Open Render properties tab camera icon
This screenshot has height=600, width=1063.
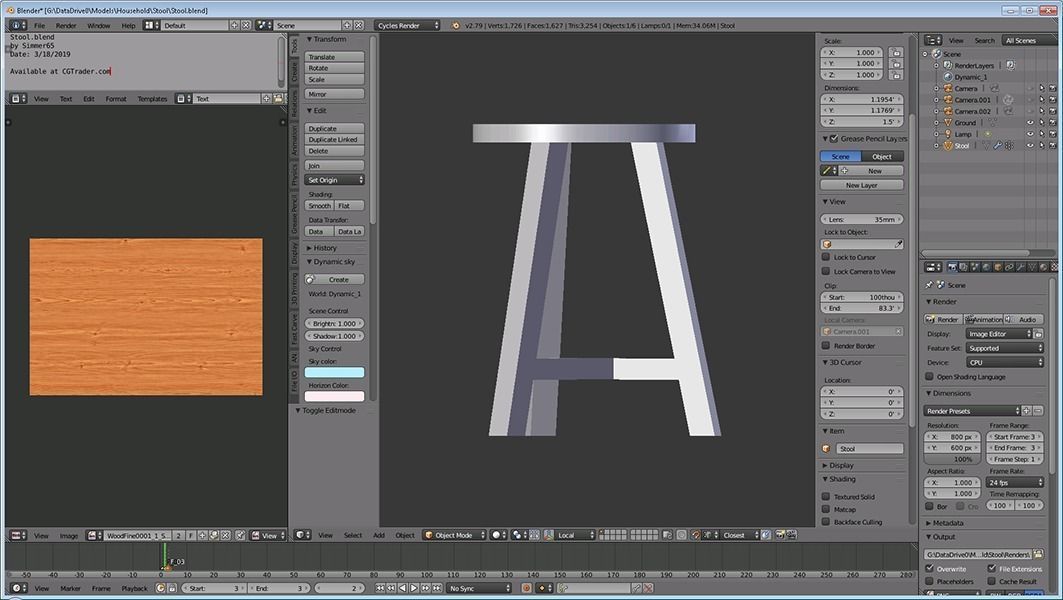point(952,267)
